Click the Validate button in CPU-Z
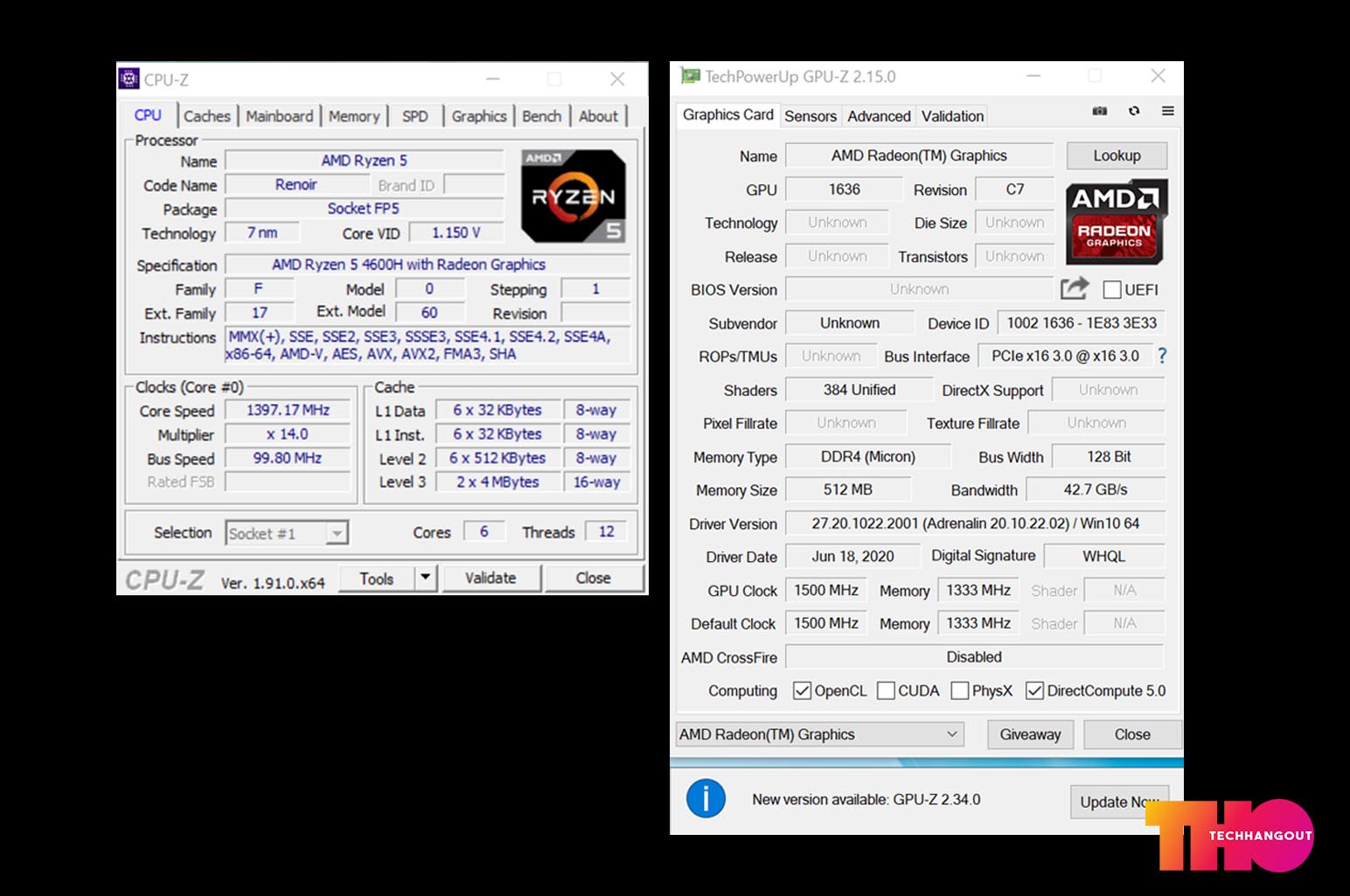Screen dimensions: 1350x896 point(491,578)
